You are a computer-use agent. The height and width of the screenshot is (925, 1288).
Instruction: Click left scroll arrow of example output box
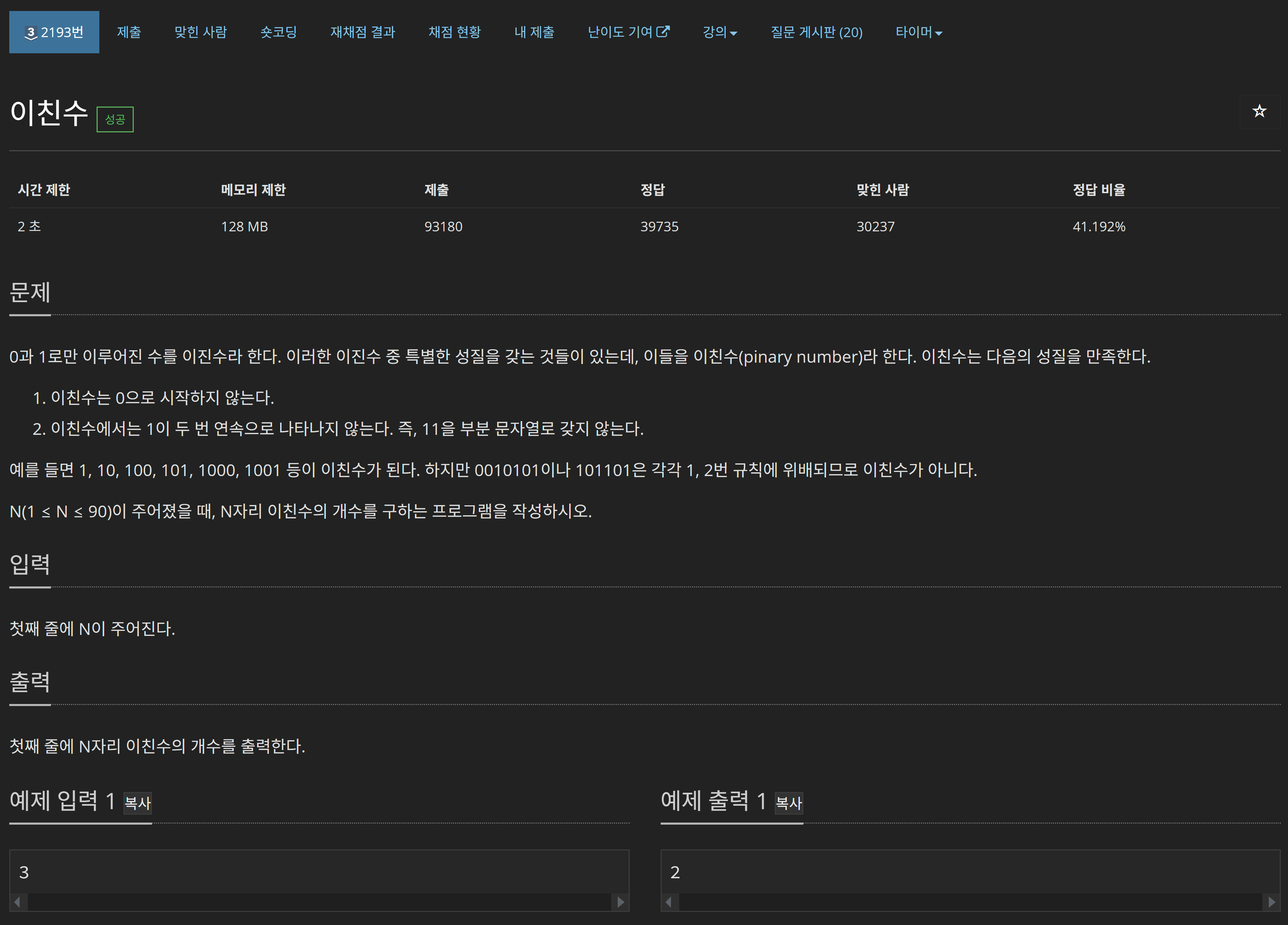669,902
